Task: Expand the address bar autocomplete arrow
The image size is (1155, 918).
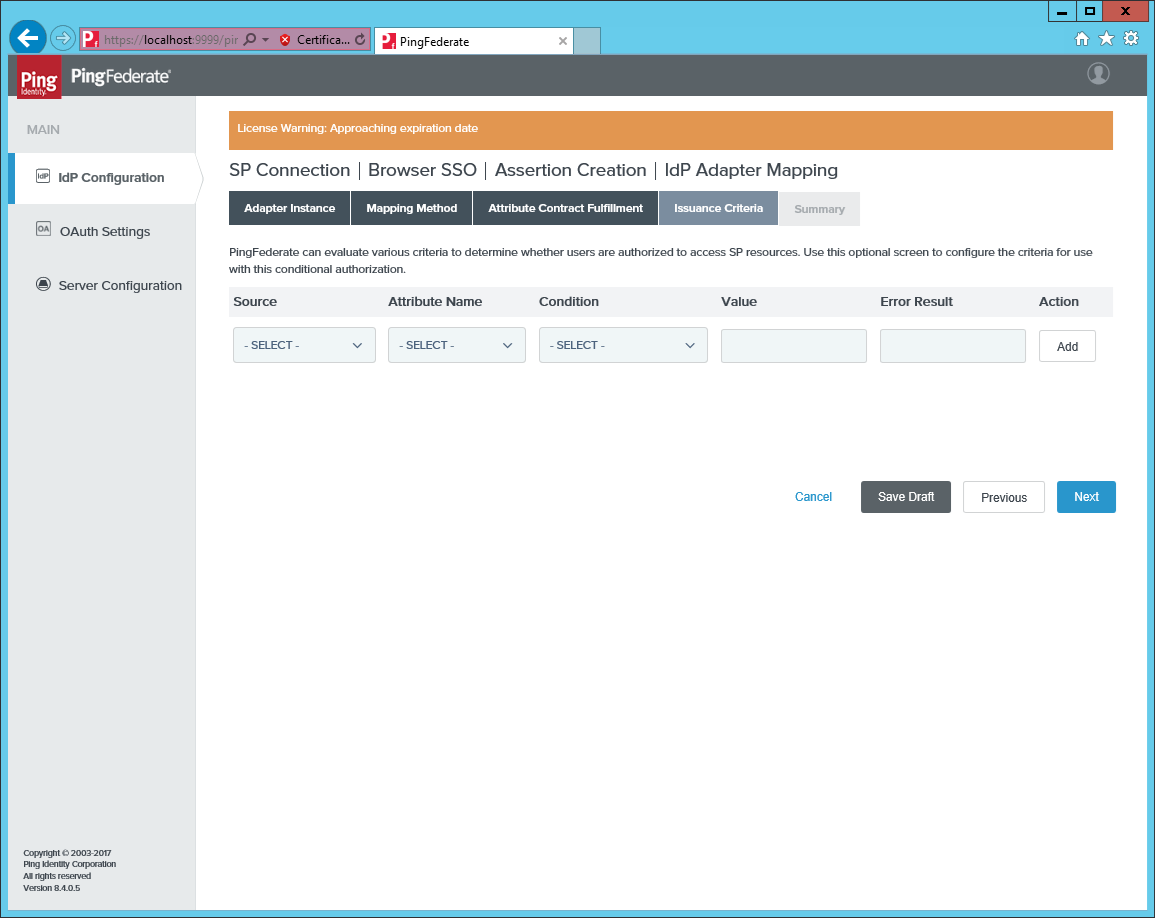Action: 266,40
